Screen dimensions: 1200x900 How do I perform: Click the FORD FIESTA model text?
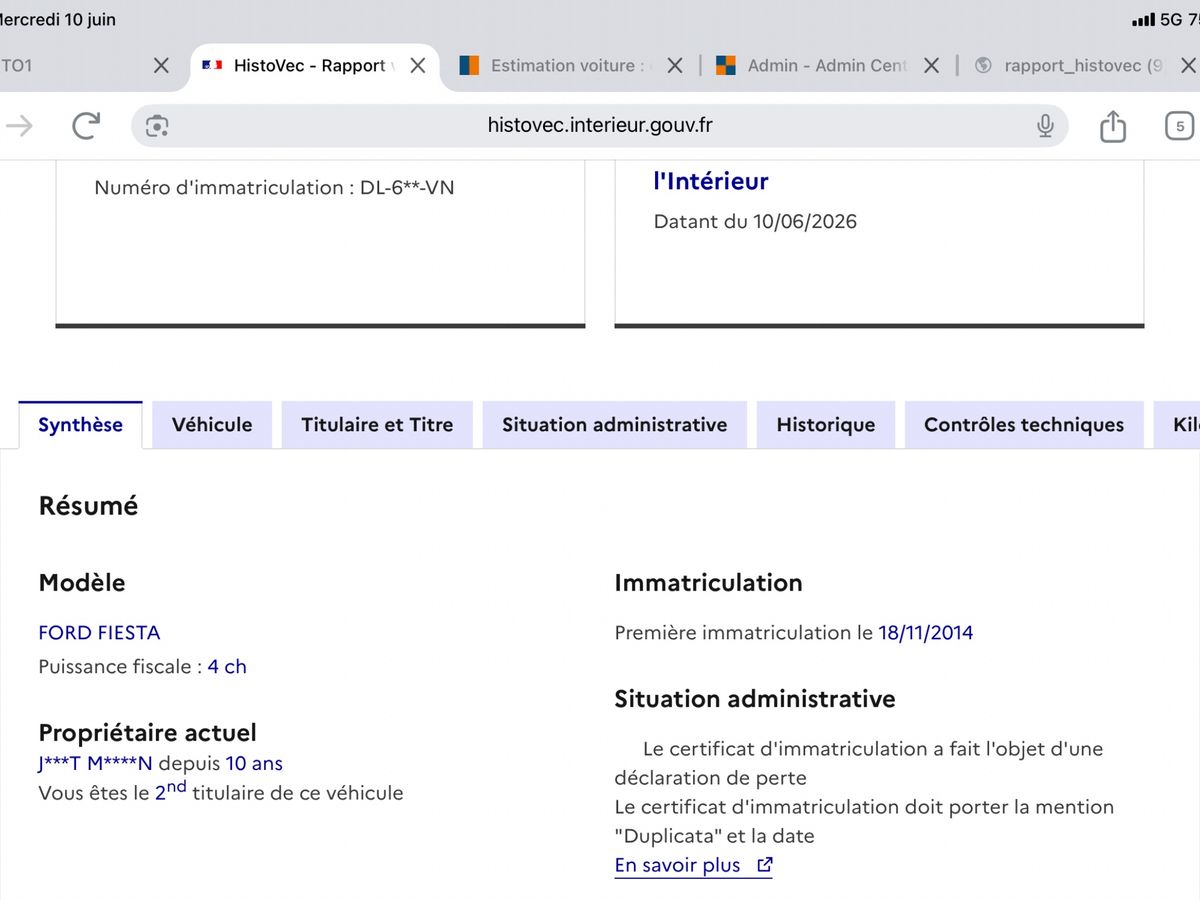pyautogui.click(x=99, y=633)
